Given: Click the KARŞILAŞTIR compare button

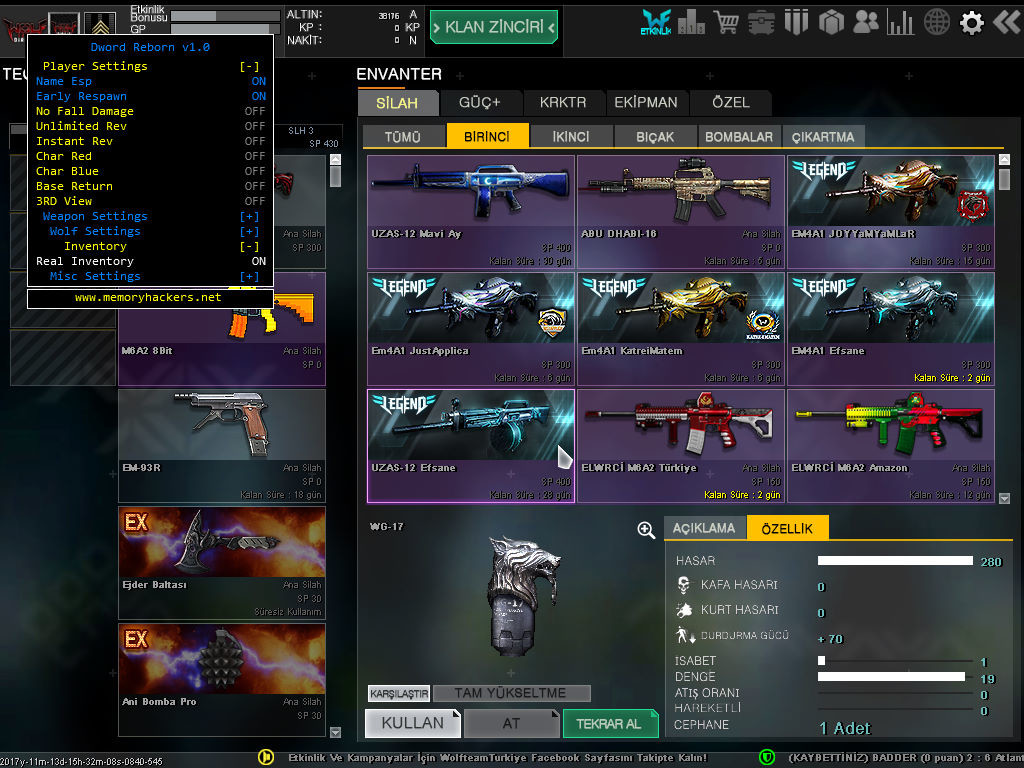Looking at the screenshot, I should tap(398, 694).
